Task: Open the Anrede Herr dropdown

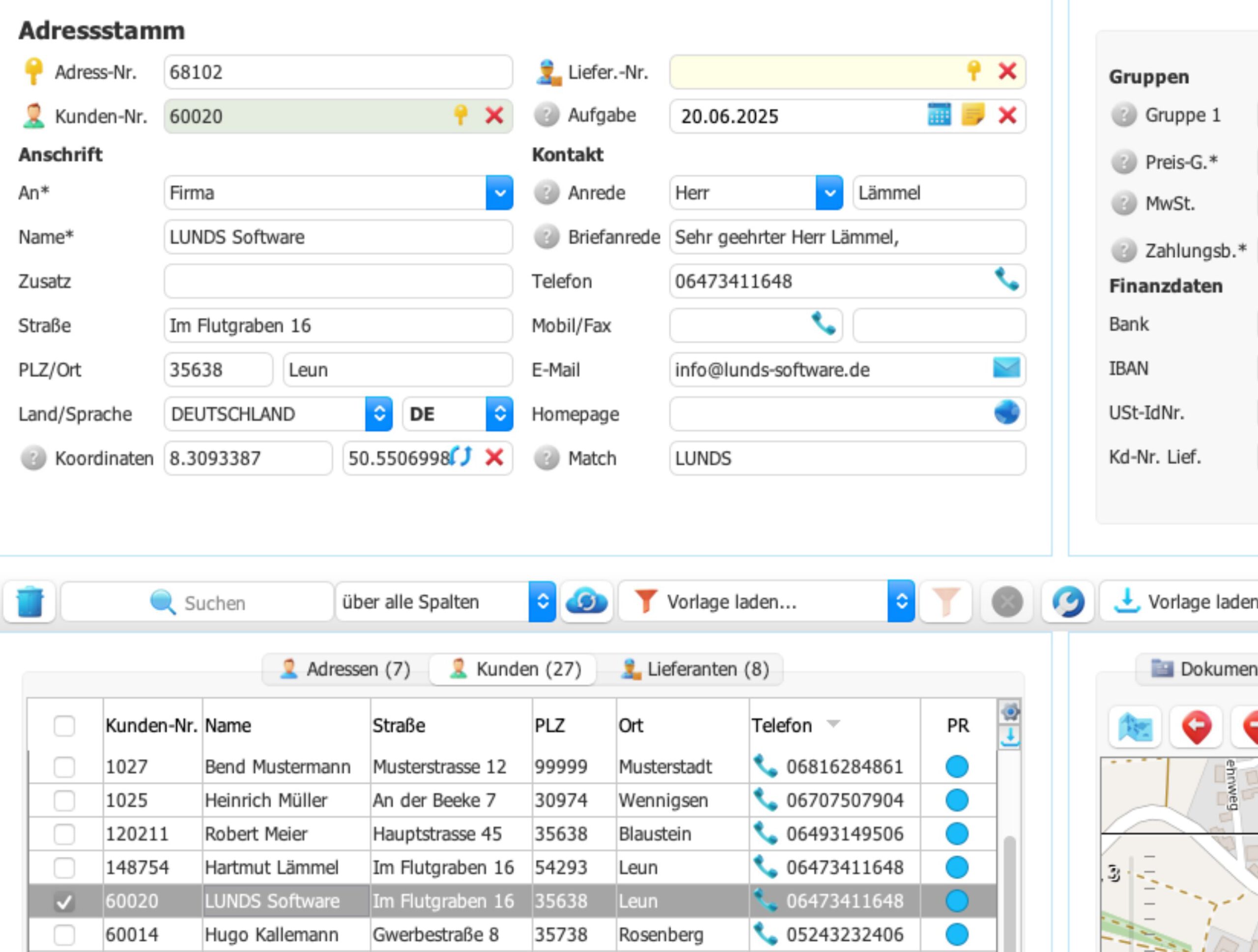Action: pos(829,193)
